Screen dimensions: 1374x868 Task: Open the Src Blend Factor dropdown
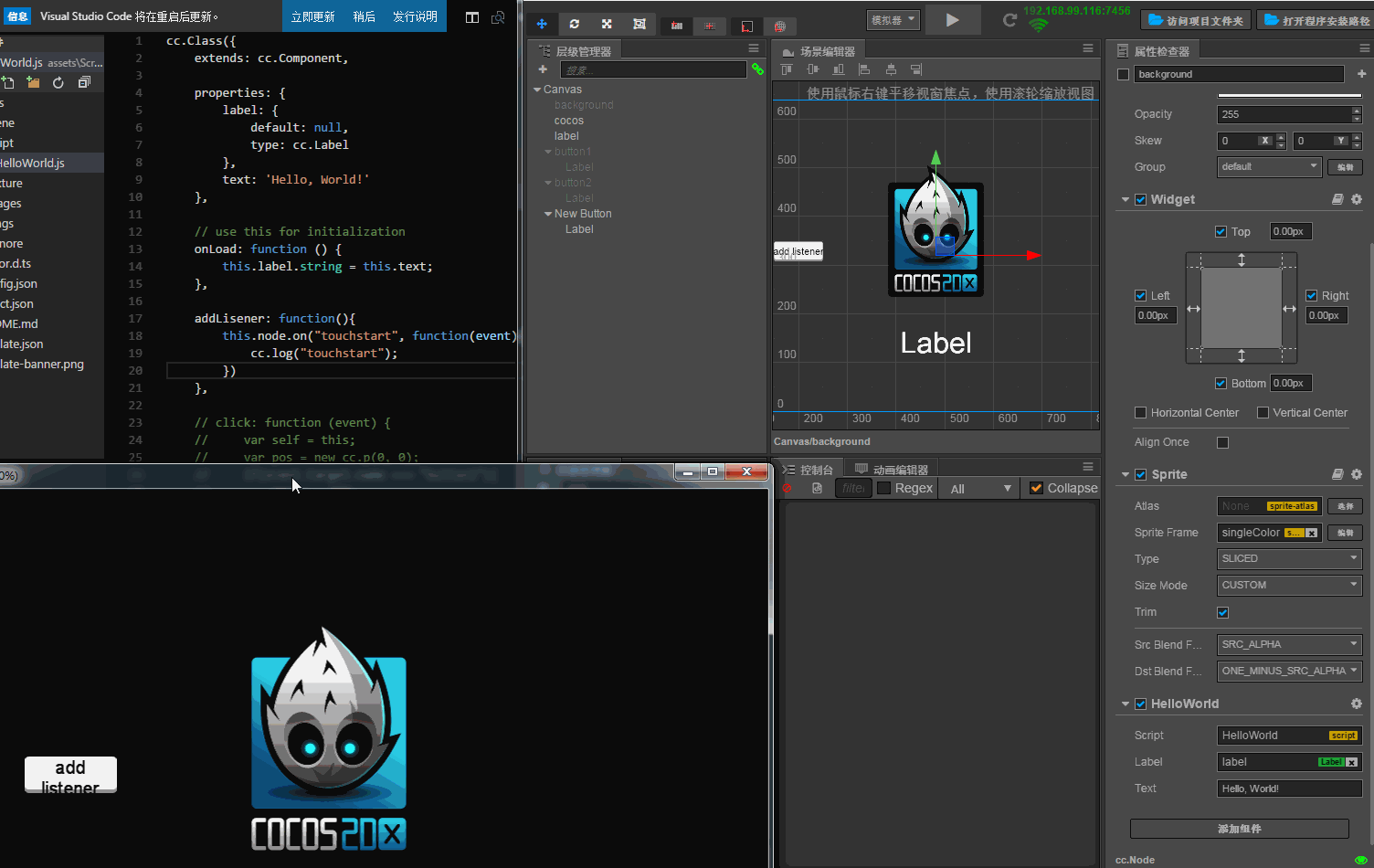point(1289,644)
